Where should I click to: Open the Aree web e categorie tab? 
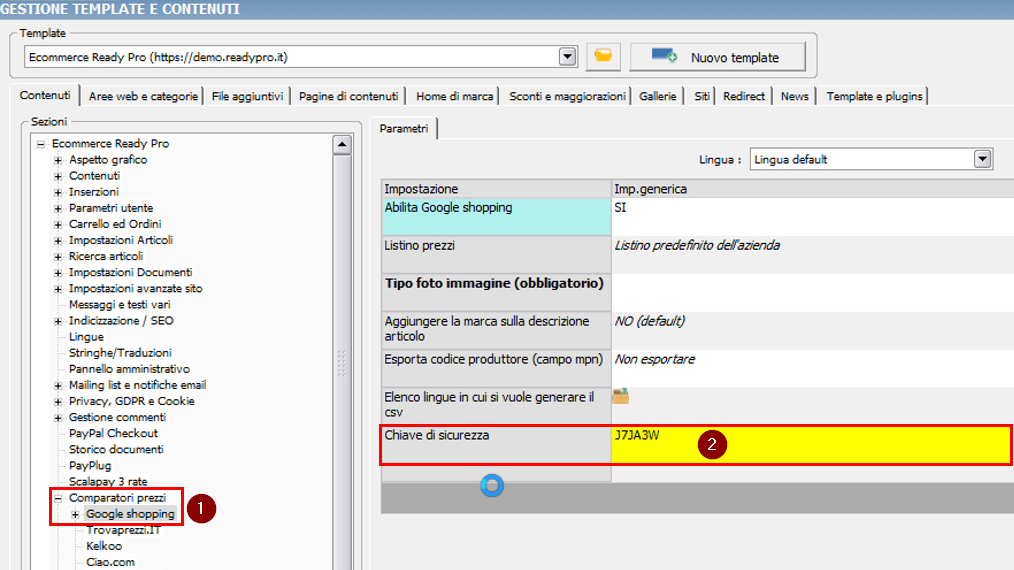pos(143,96)
